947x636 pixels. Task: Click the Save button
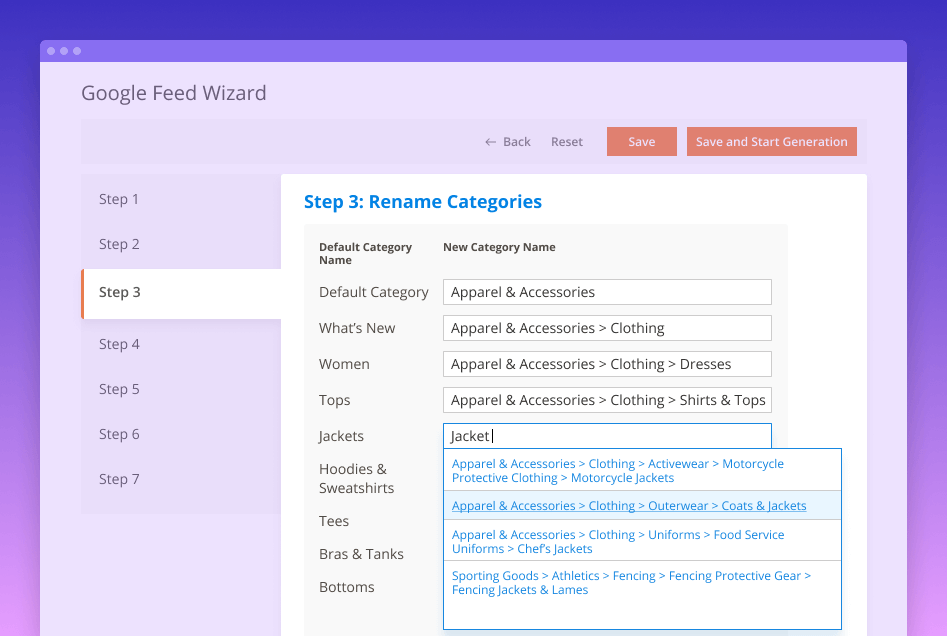click(x=641, y=141)
